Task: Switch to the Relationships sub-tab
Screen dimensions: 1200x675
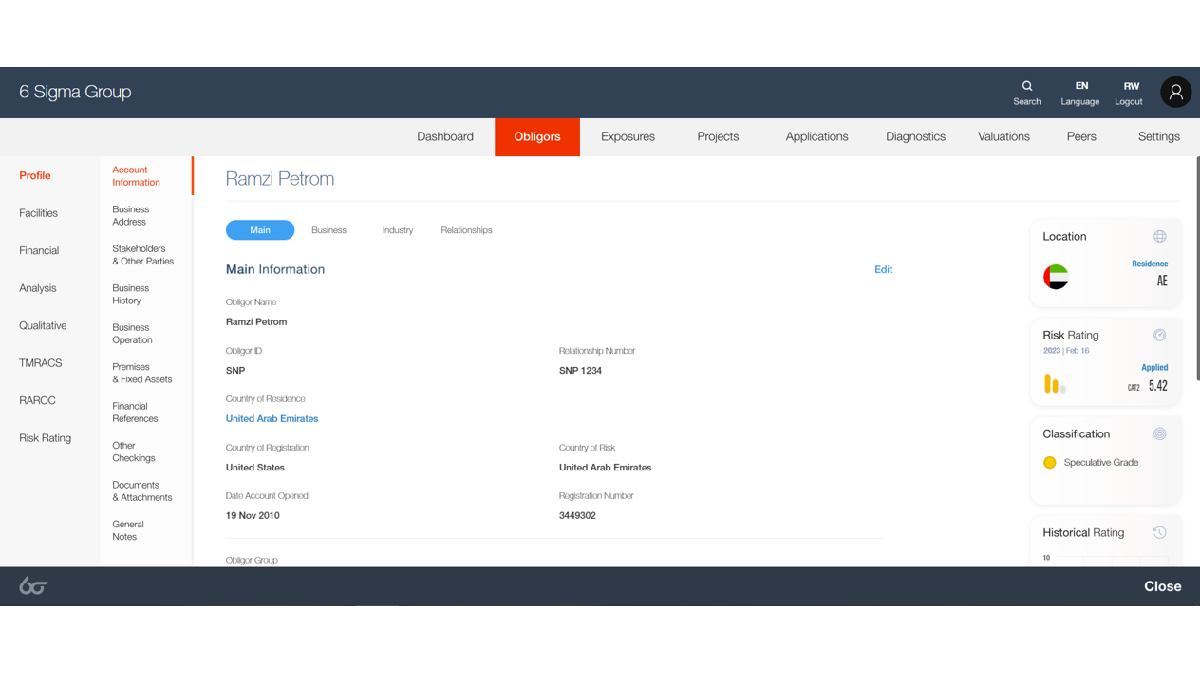Action: click(466, 230)
